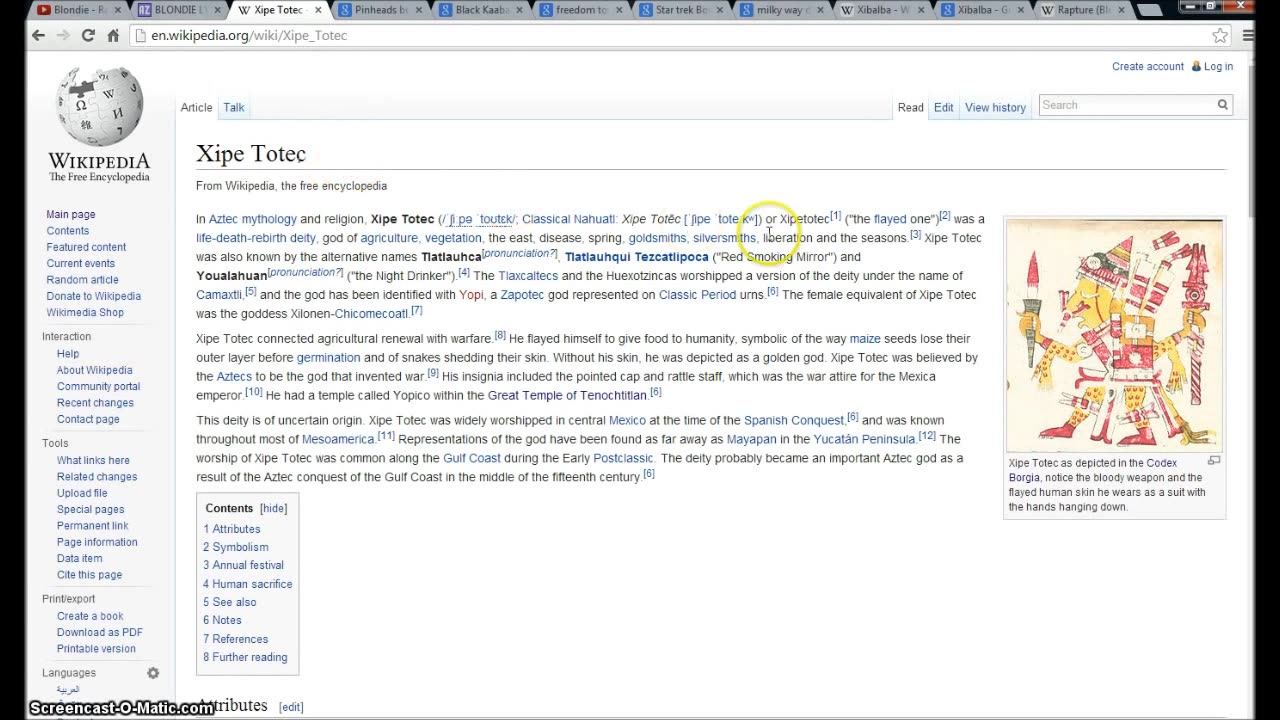Enlarge the Codex Borgia image icon
Image resolution: width=1280 pixels, height=720 pixels.
point(1214,461)
